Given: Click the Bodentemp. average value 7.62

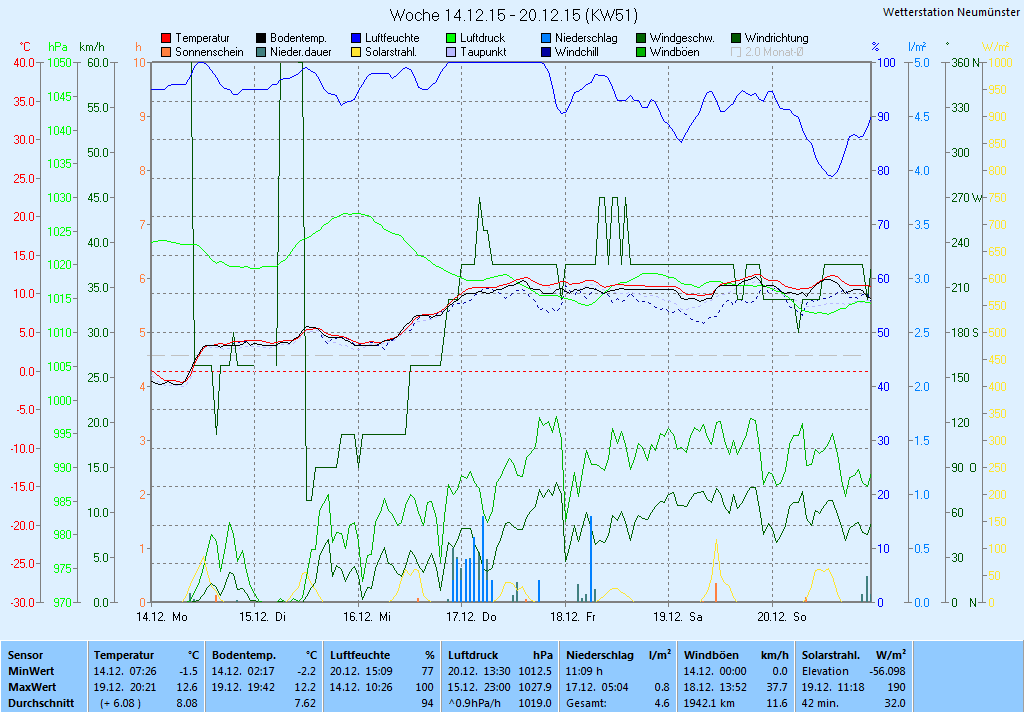Looking at the screenshot, I should (305, 704).
